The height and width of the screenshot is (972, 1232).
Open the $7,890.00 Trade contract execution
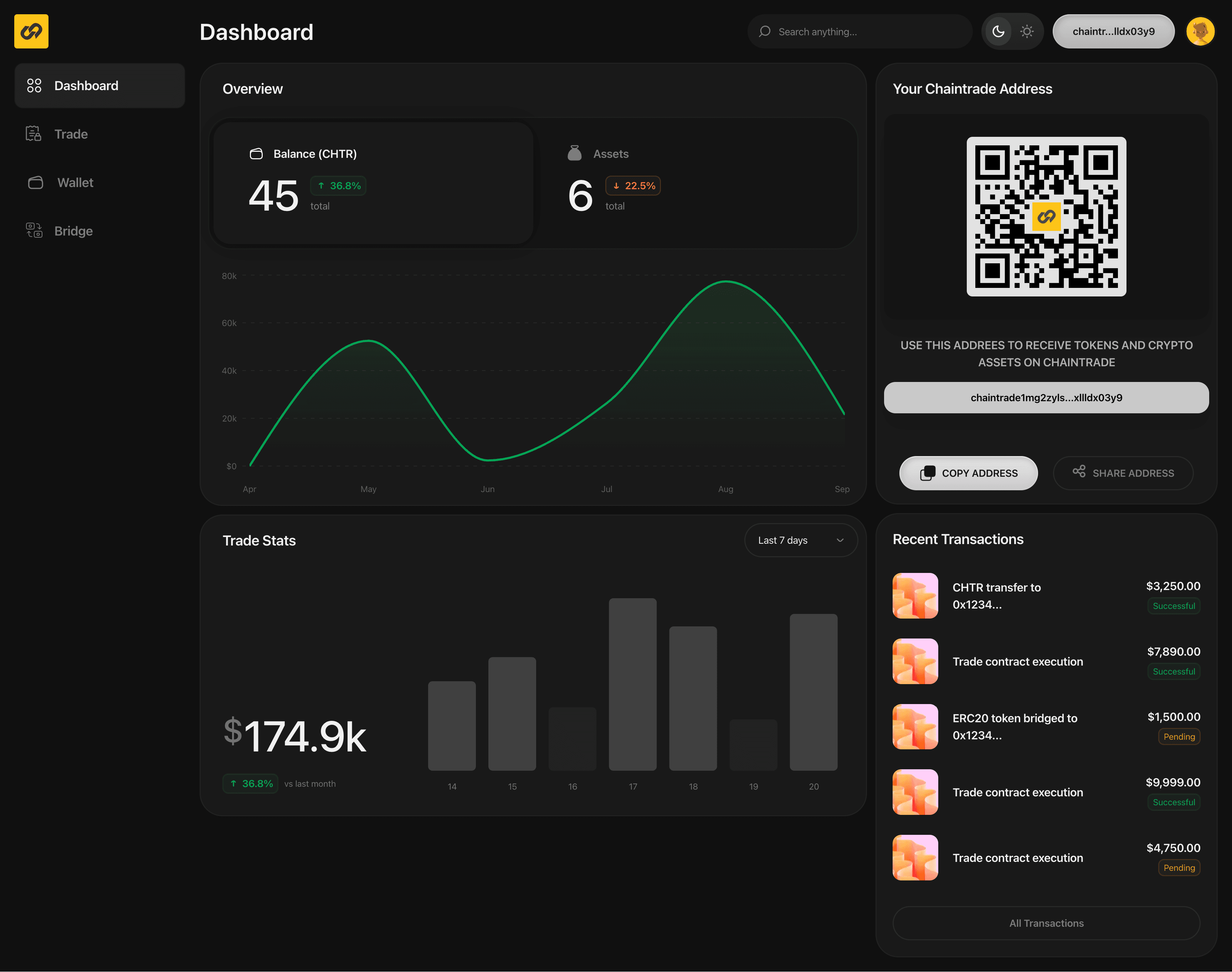[1046, 661]
